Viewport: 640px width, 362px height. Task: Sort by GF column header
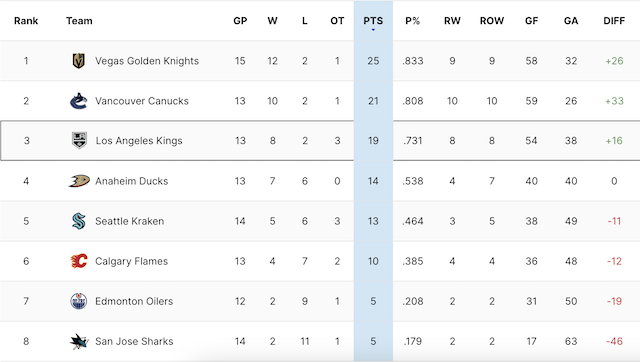tap(531, 20)
